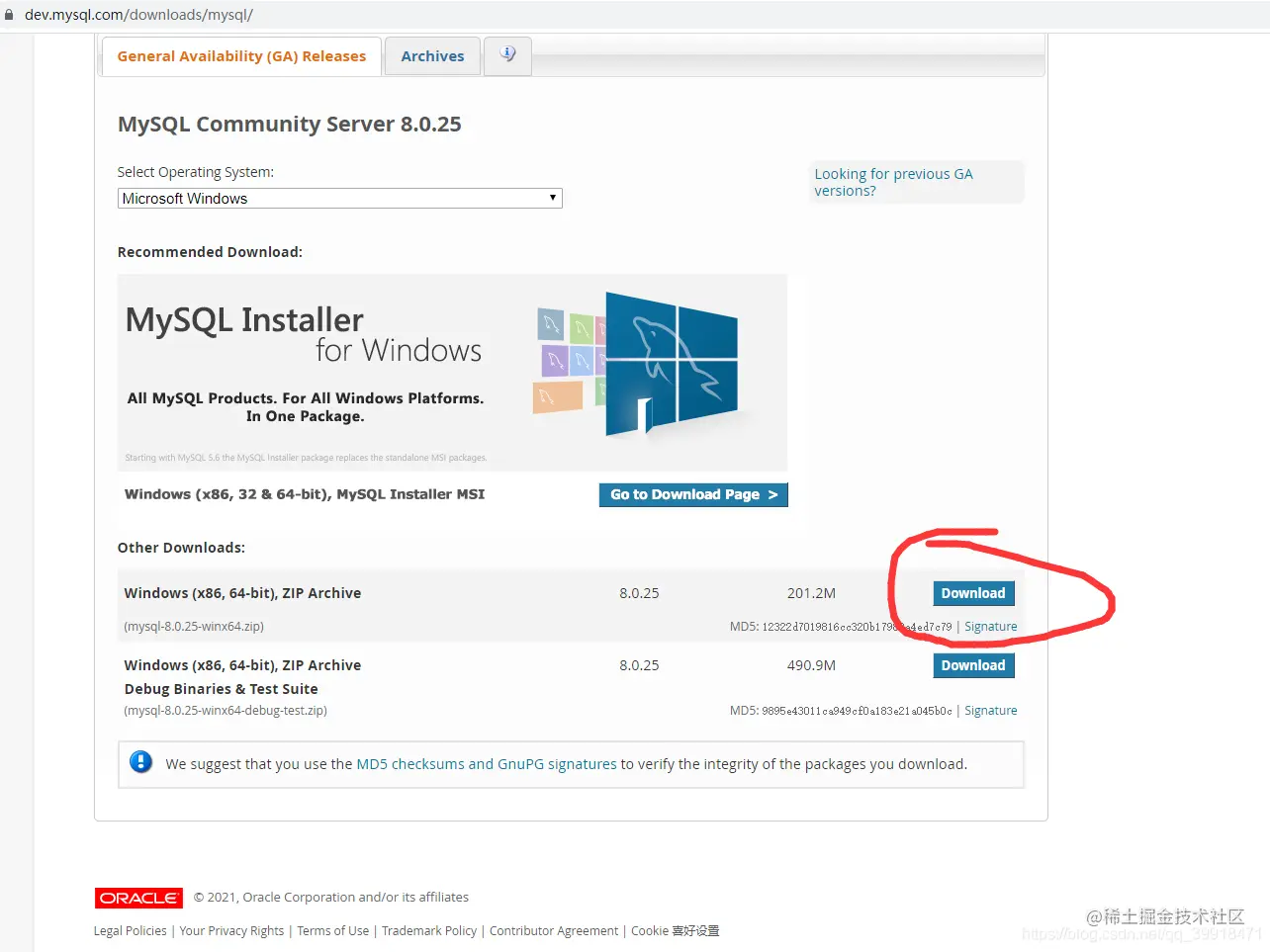The width and height of the screenshot is (1270, 952).
Task: Open Signature link for mysql-8.0.25-winx64.zip
Action: pos(990,627)
